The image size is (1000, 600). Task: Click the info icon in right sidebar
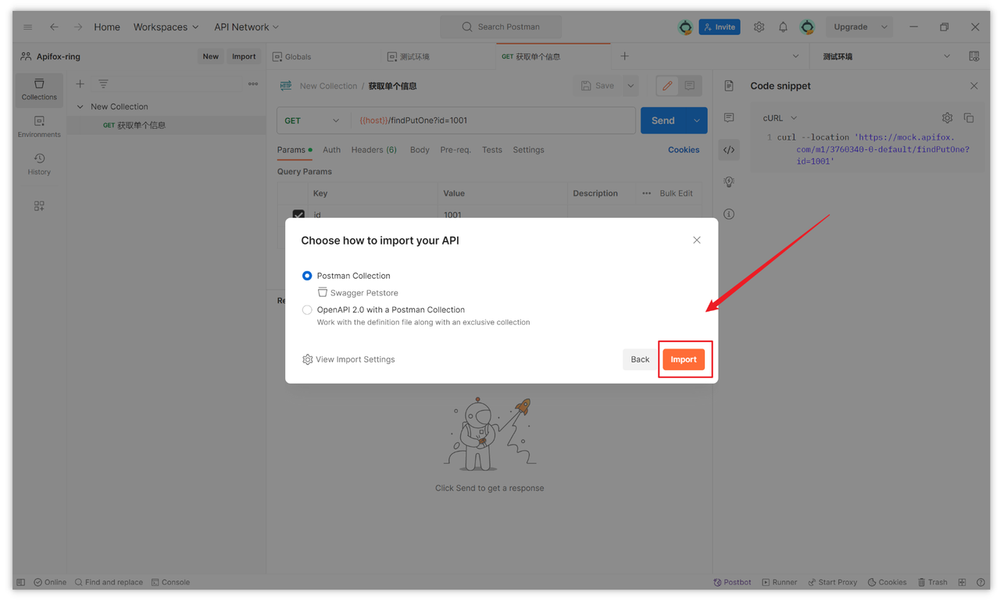729,213
